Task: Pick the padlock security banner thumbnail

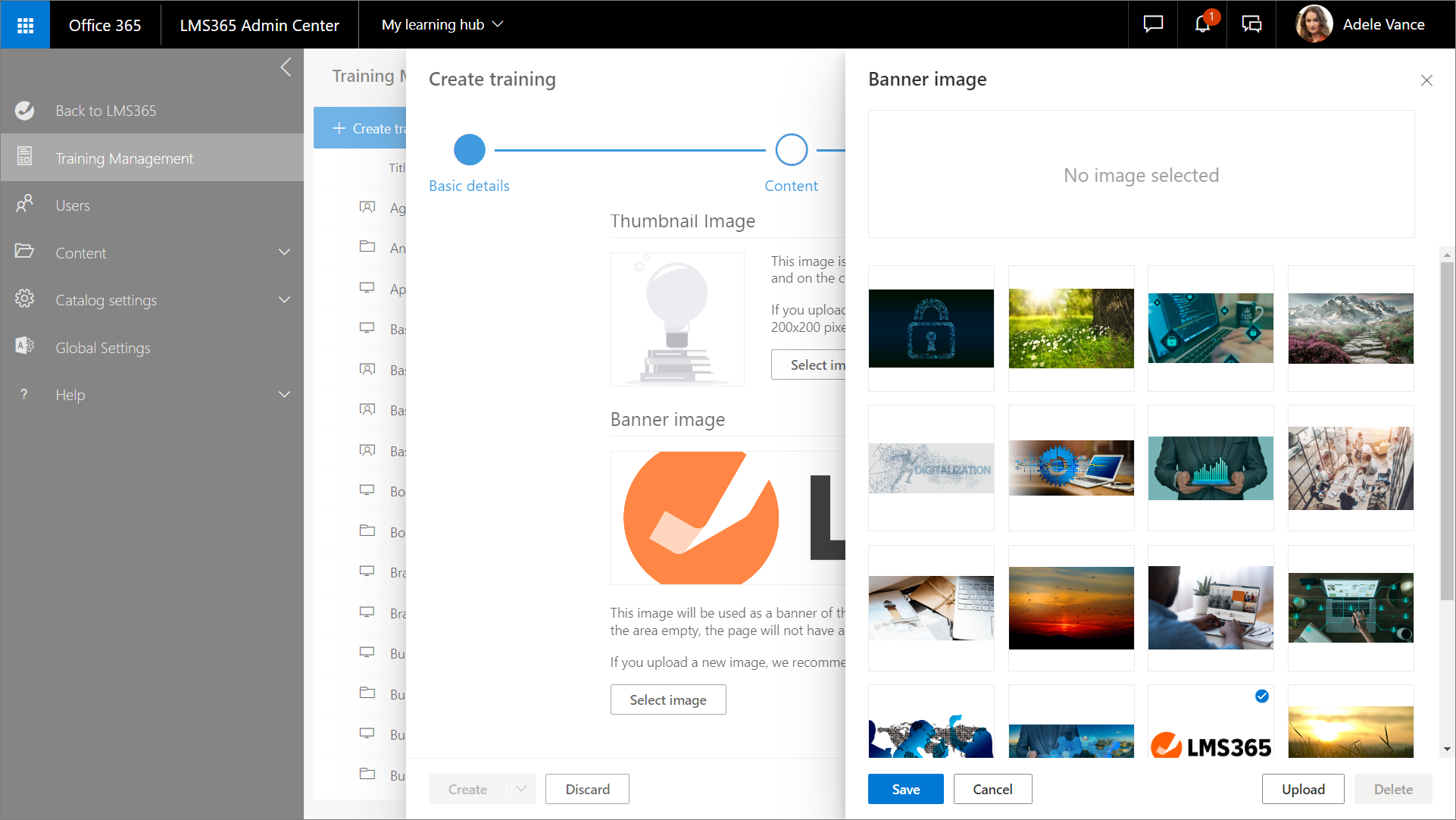Action: click(931, 328)
